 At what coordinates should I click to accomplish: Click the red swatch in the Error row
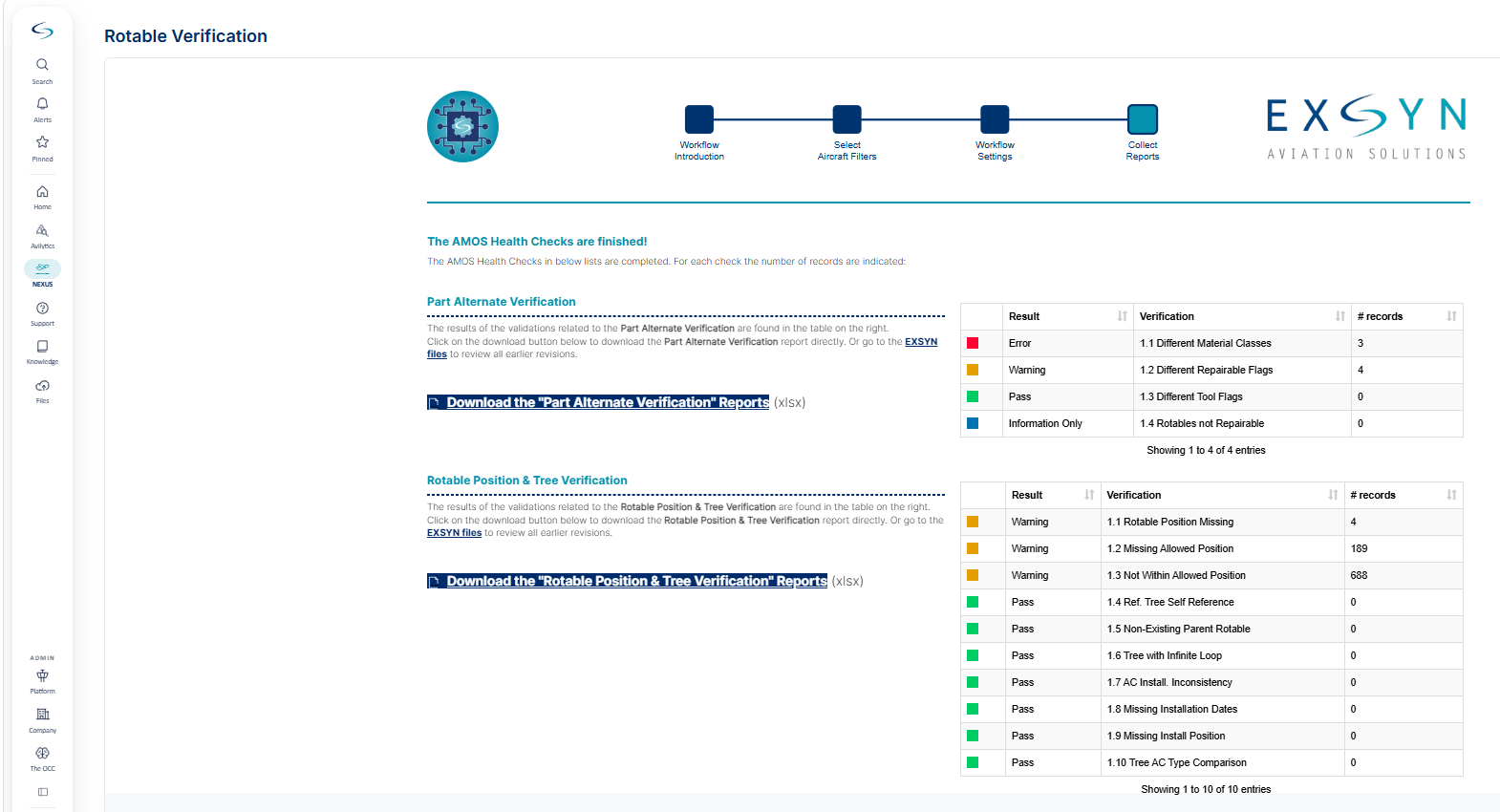[x=973, y=343]
